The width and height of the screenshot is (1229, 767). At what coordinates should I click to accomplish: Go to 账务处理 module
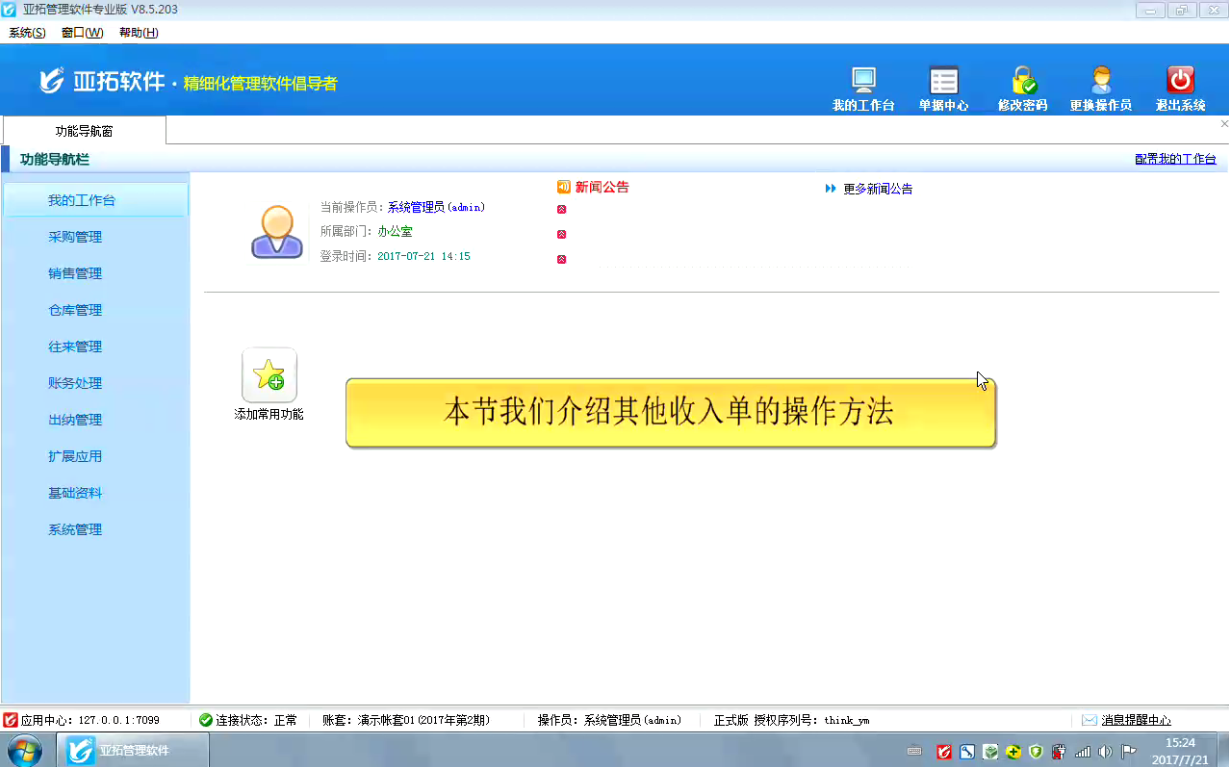(75, 383)
